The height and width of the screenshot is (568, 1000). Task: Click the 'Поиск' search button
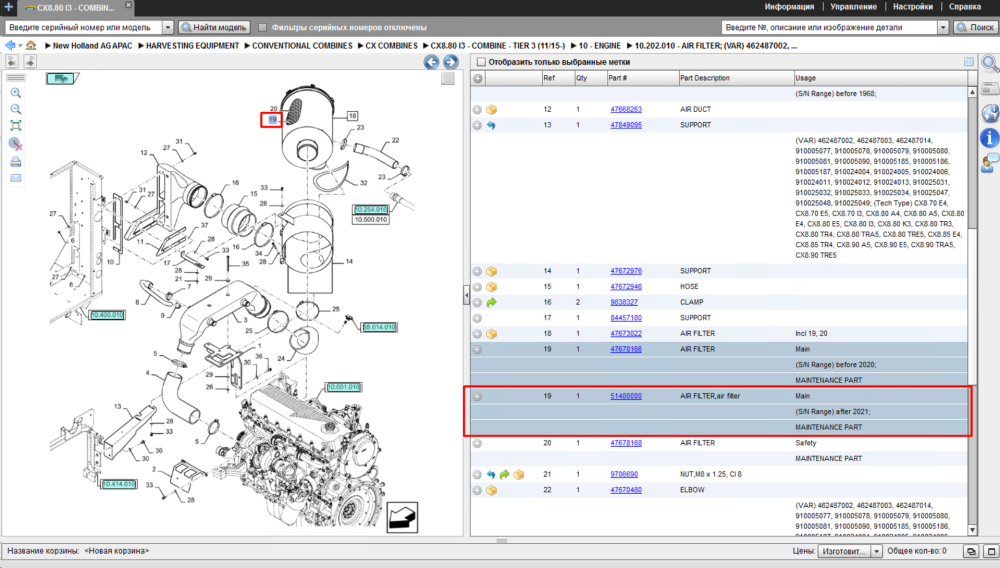975,27
